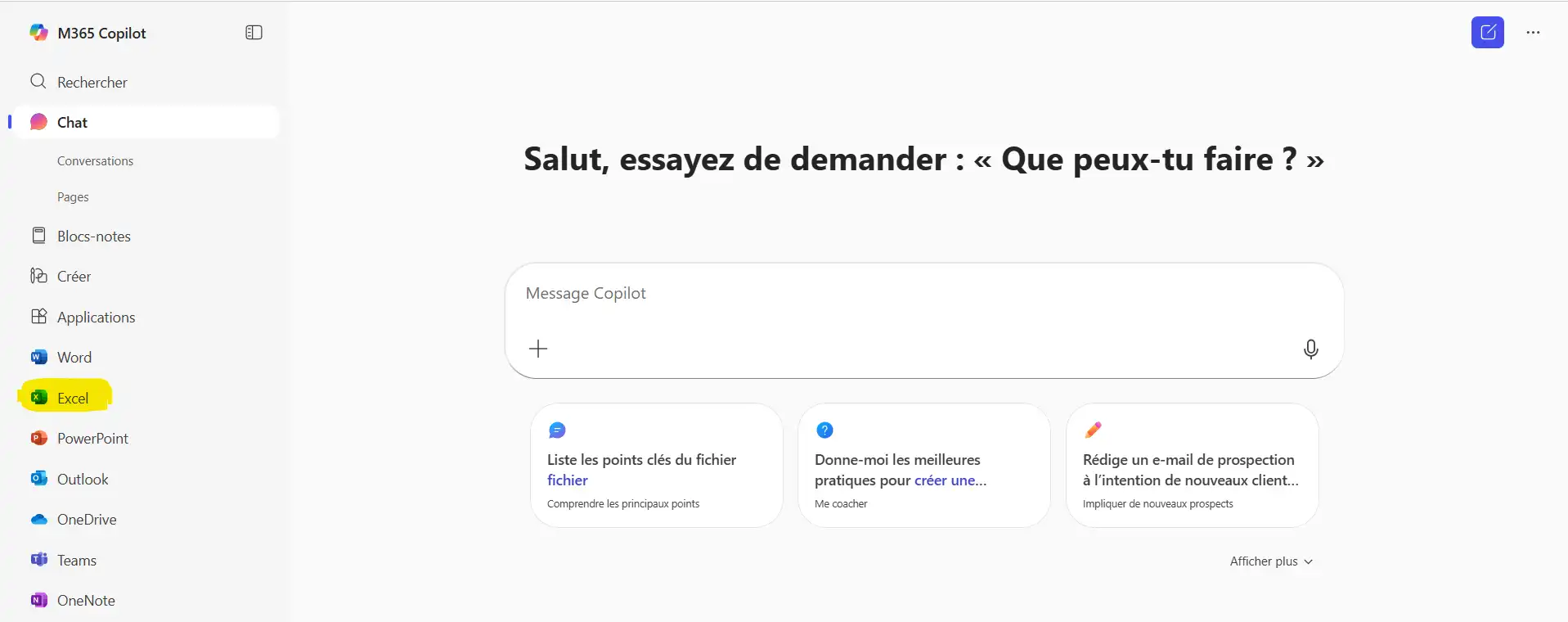Click the microphone voice input icon
The width and height of the screenshot is (1568, 622).
pyautogui.click(x=1310, y=349)
